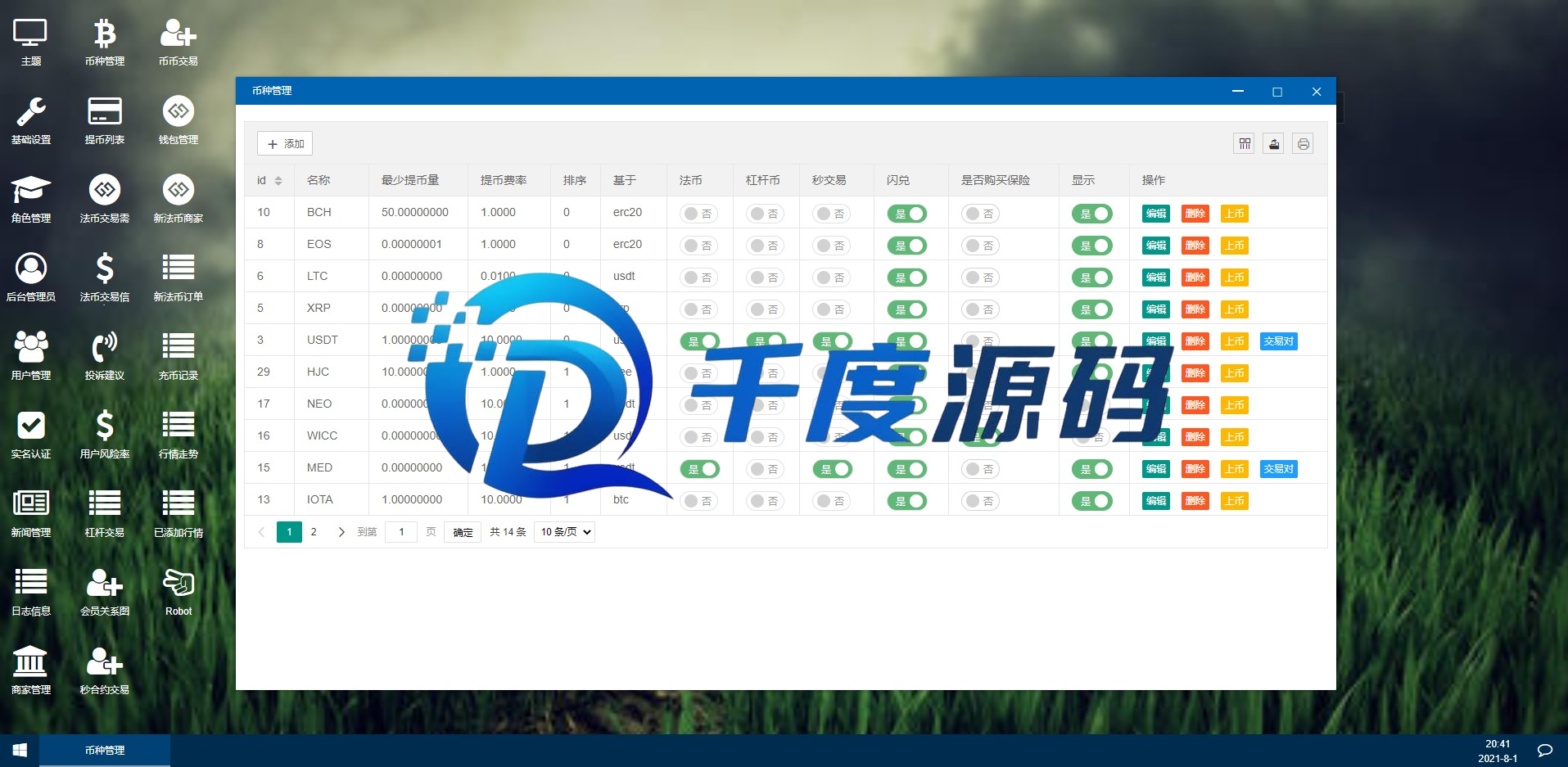Sort by the id column arrows
Image resolution: width=1568 pixels, height=767 pixels.
click(x=278, y=181)
